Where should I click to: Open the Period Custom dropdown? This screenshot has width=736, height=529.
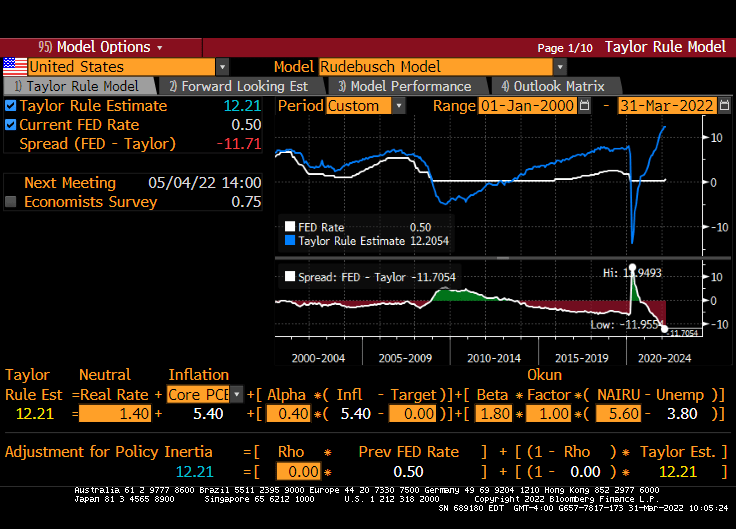coord(398,105)
